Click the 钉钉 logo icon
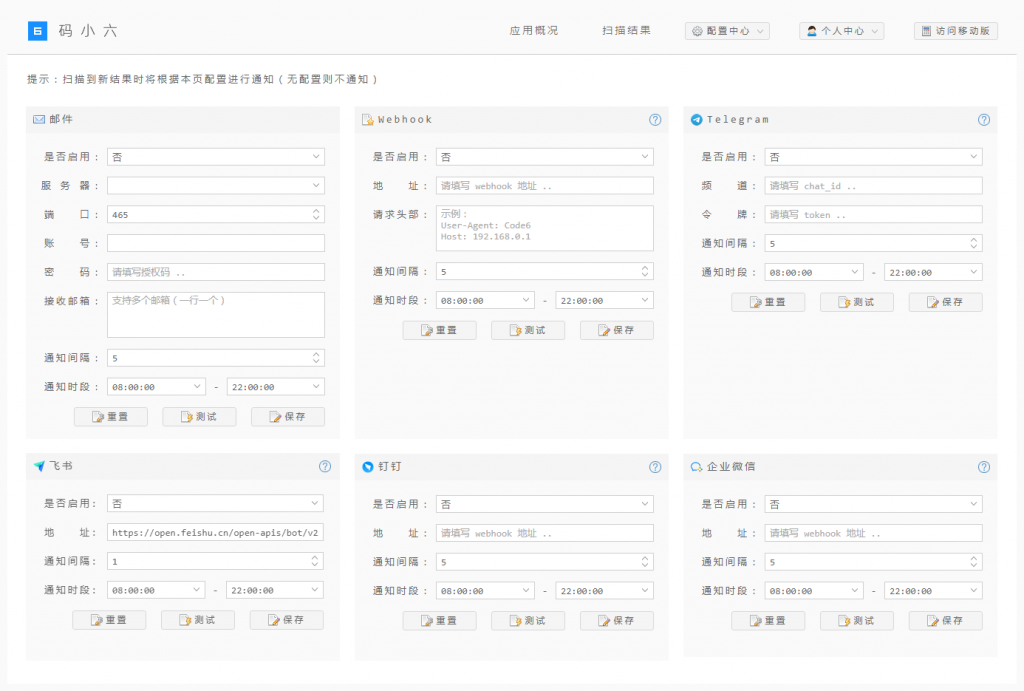Viewport: 1024px width, 691px height. tap(368, 467)
